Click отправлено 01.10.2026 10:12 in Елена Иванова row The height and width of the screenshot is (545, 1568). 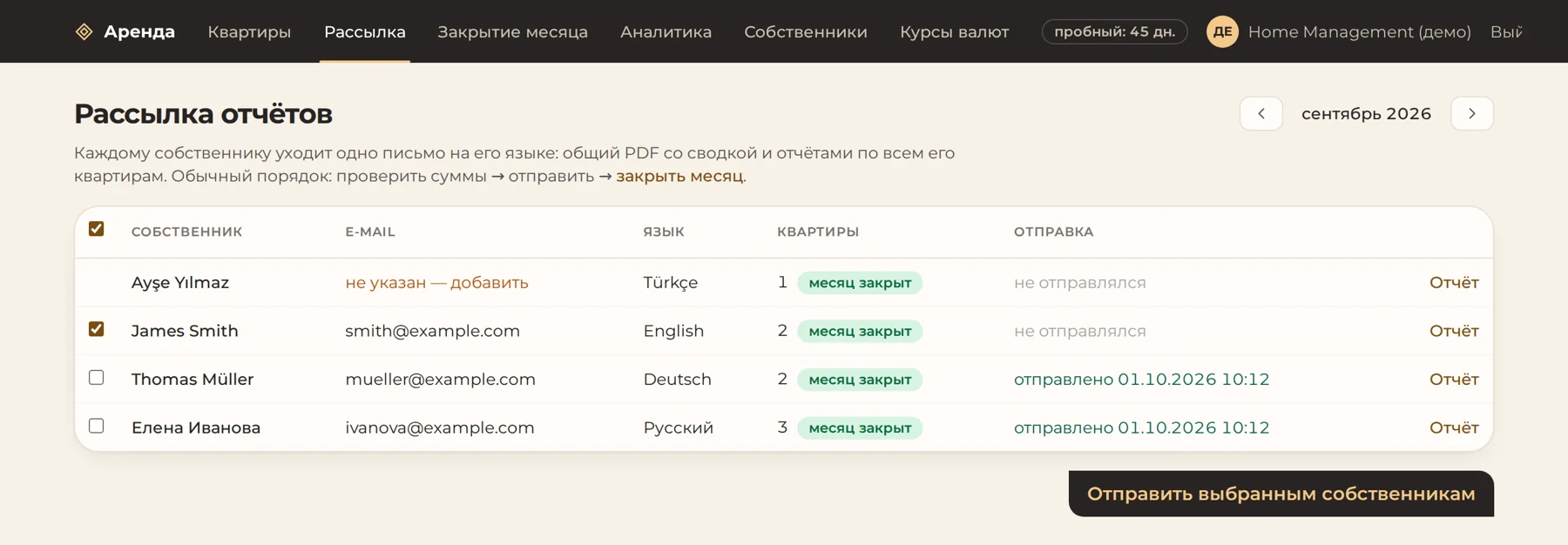[1141, 427]
